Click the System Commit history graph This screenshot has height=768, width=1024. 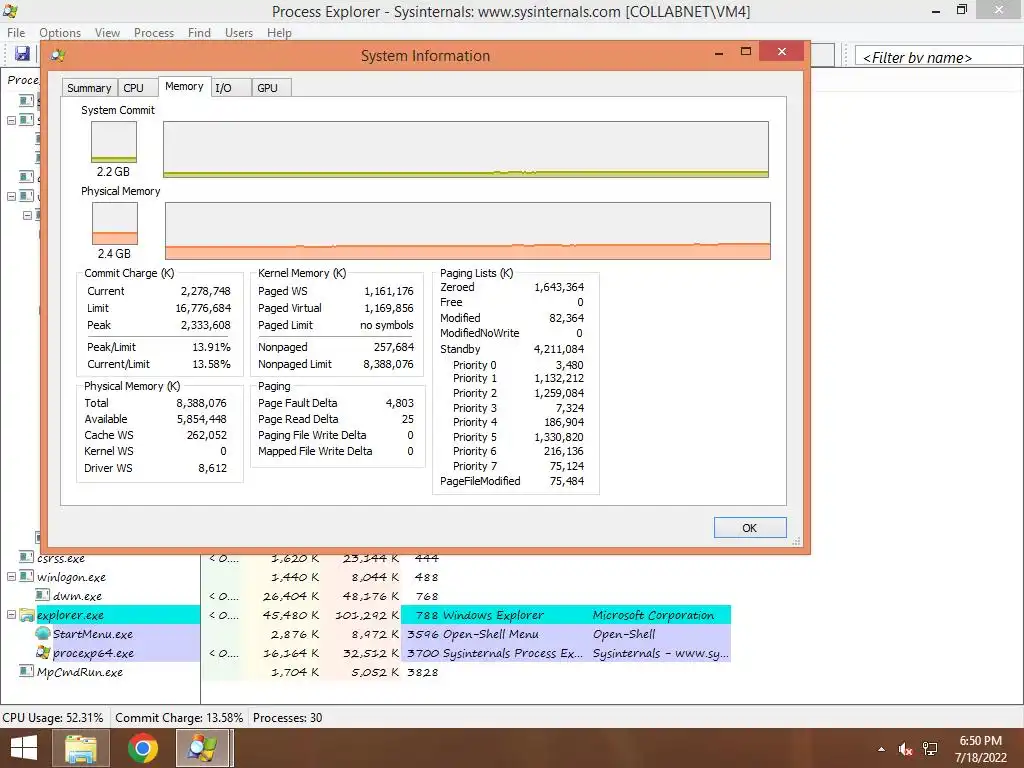click(x=466, y=149)
